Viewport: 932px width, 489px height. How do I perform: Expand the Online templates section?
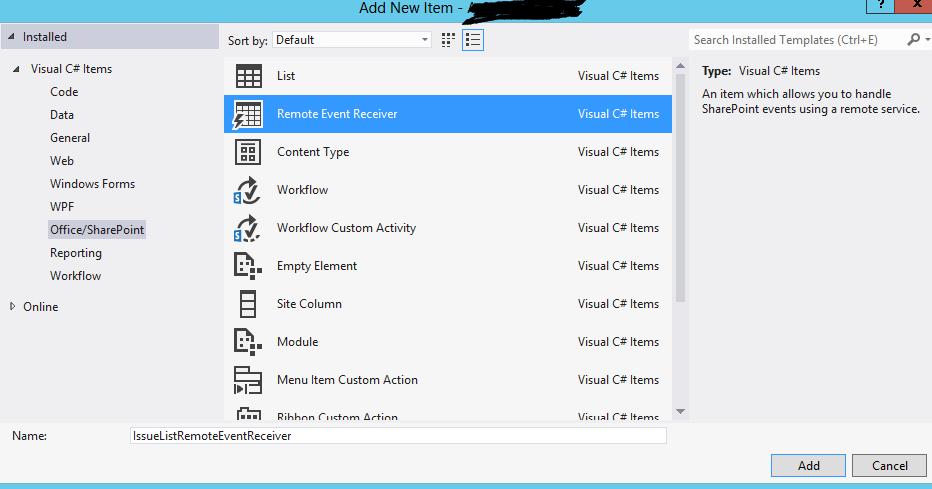(13, 307)
